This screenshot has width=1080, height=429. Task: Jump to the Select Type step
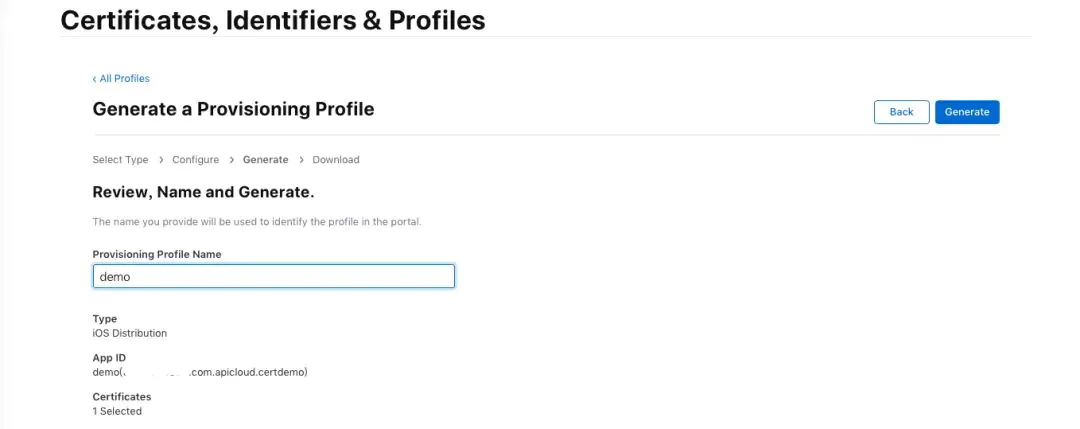point(120,160)
